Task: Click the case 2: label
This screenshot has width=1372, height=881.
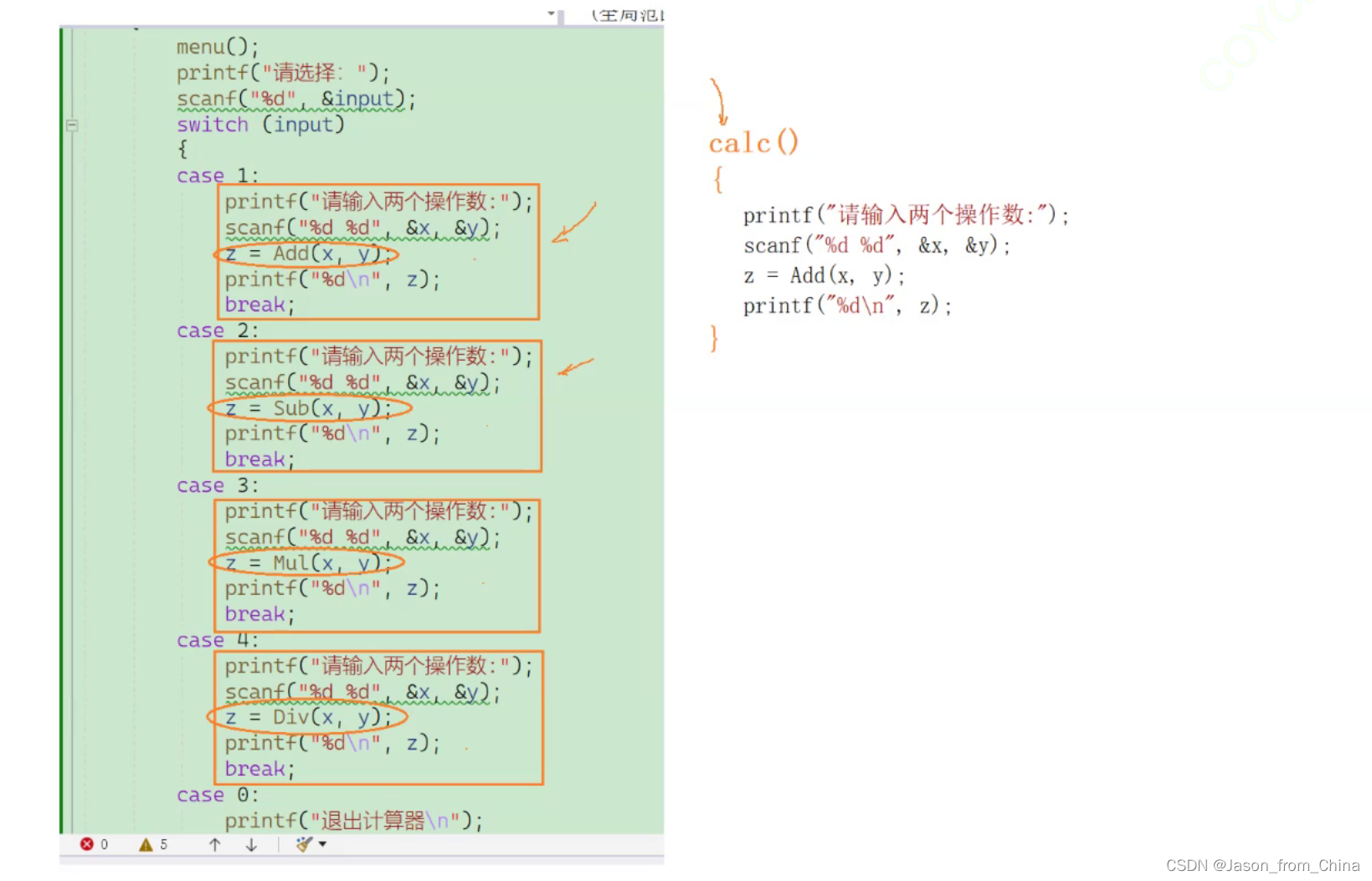Action: (218, 330)
